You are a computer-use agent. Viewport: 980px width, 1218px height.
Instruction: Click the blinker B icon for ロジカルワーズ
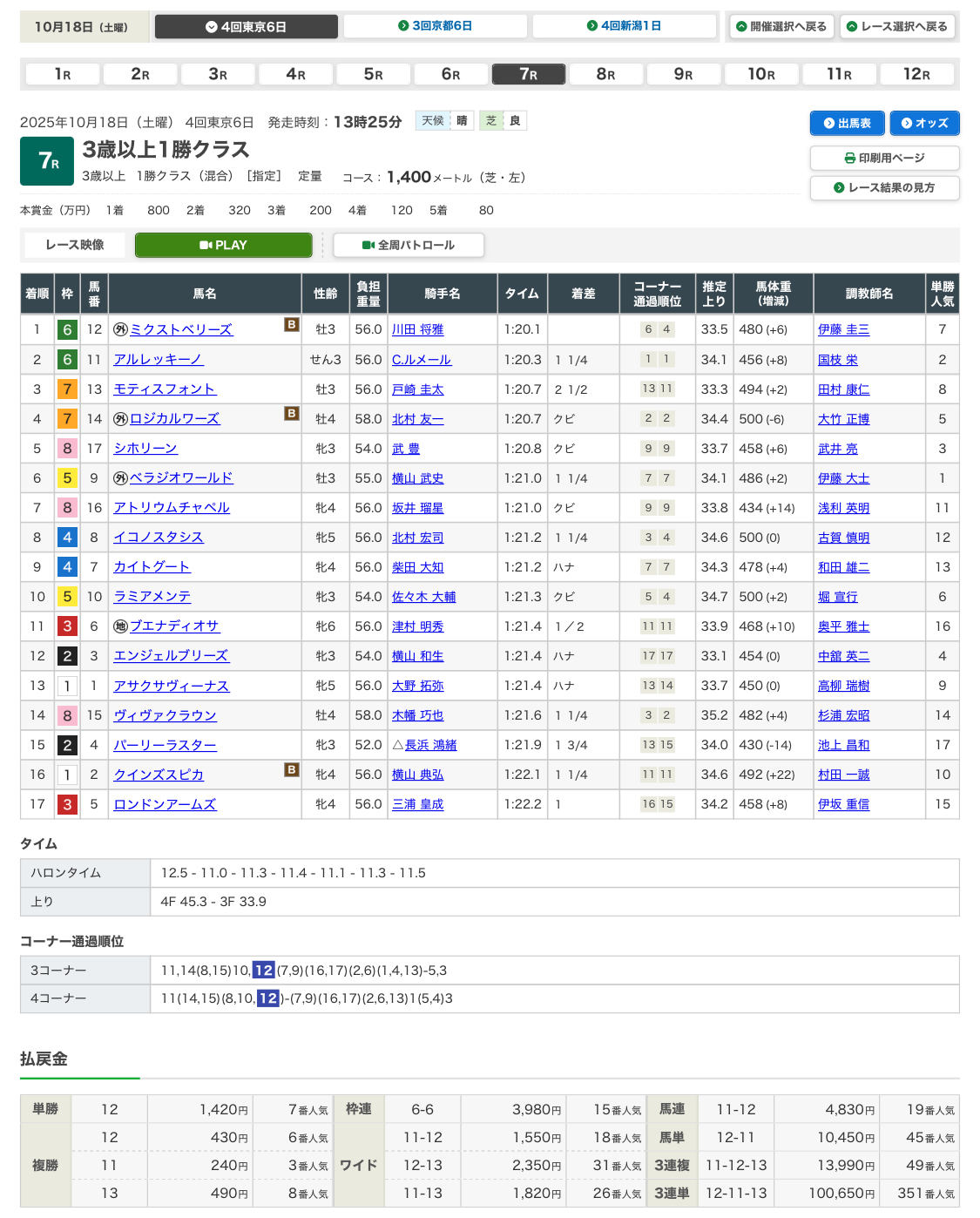pyautogui.click(x=292, y=413)
